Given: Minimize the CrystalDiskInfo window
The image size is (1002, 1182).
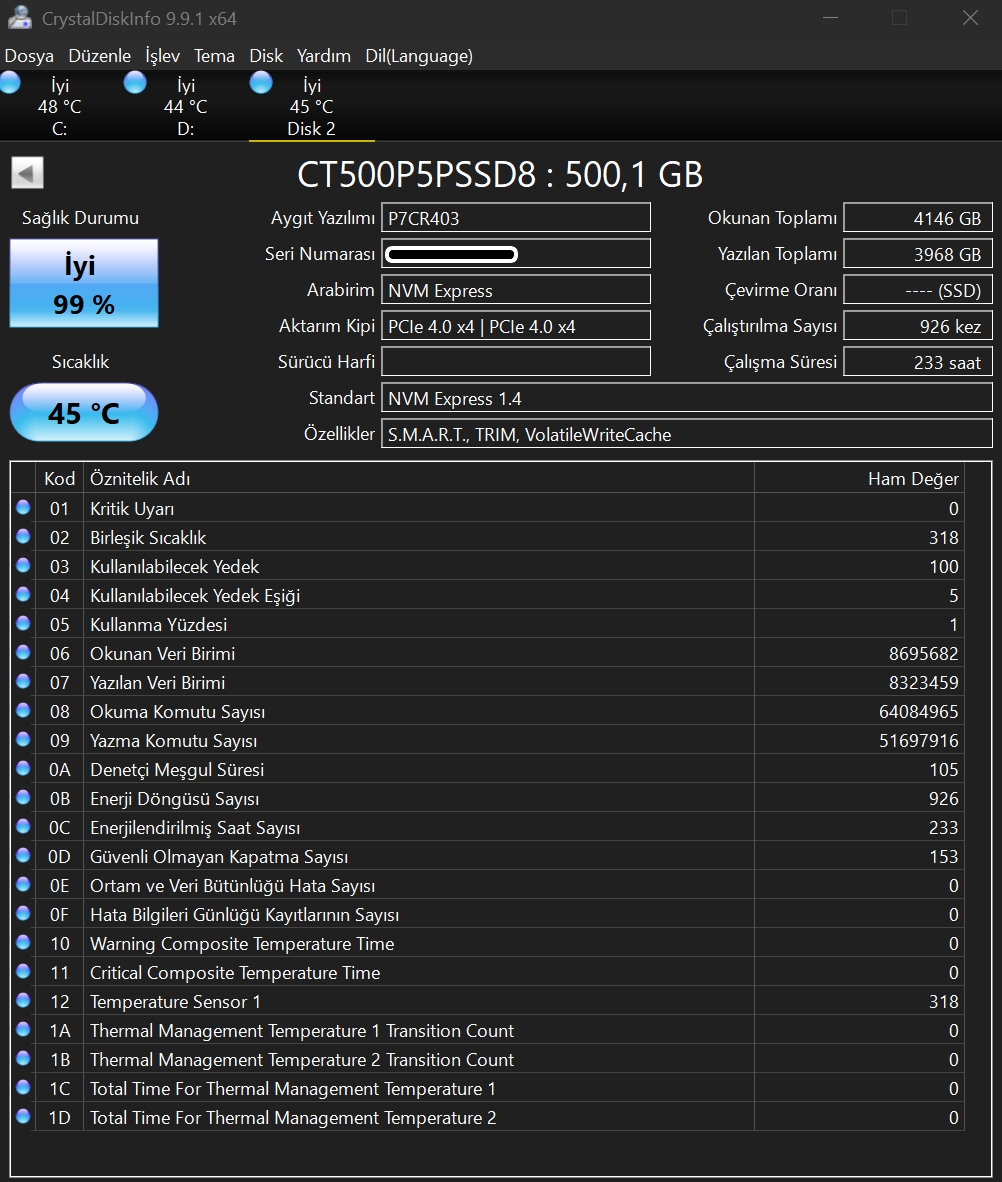Looking at the screenshot, I should click(x=831, y=18).
